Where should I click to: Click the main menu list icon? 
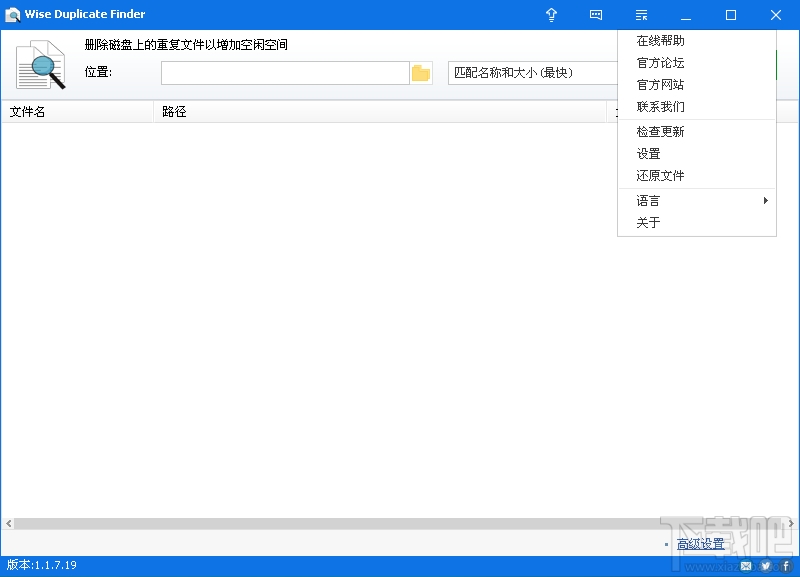click(641, 15)
